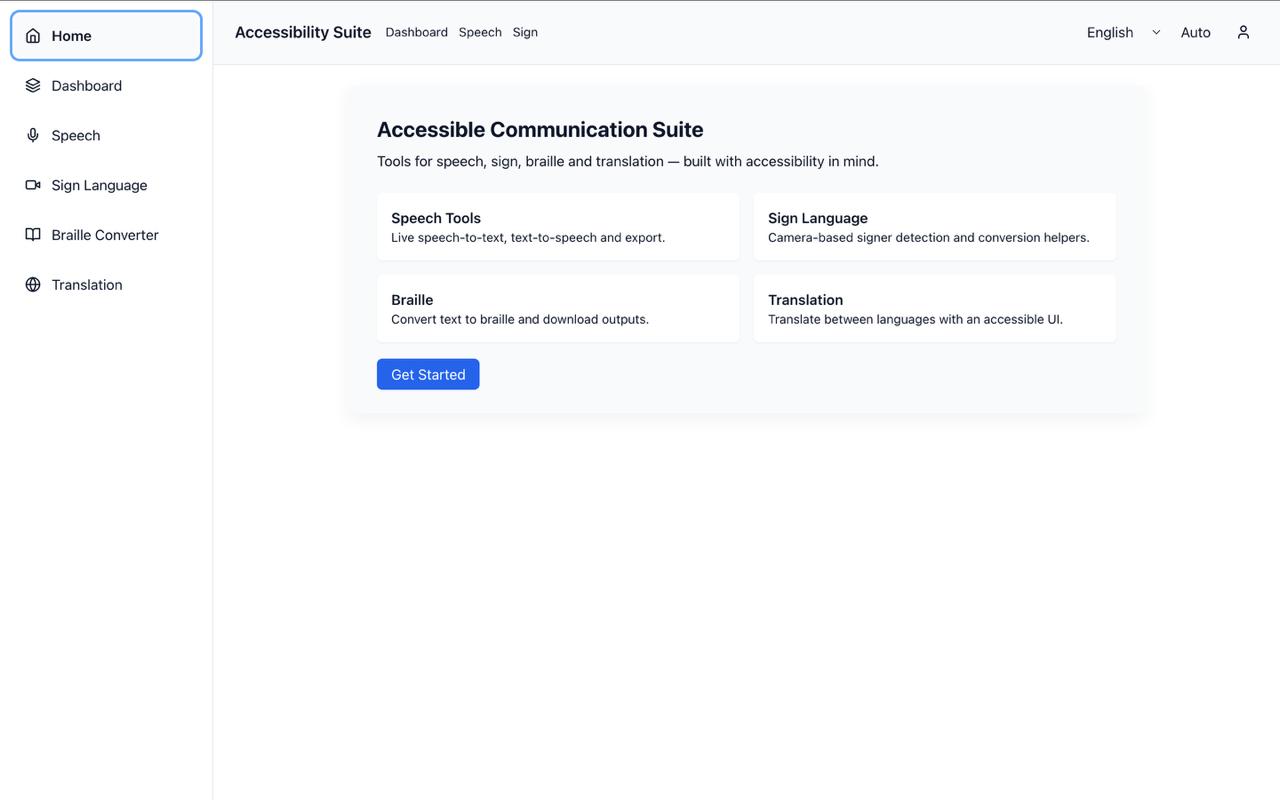Select the Speech label in the sidebar
This screenshot has height=800, width=1280.
[76, 136]
